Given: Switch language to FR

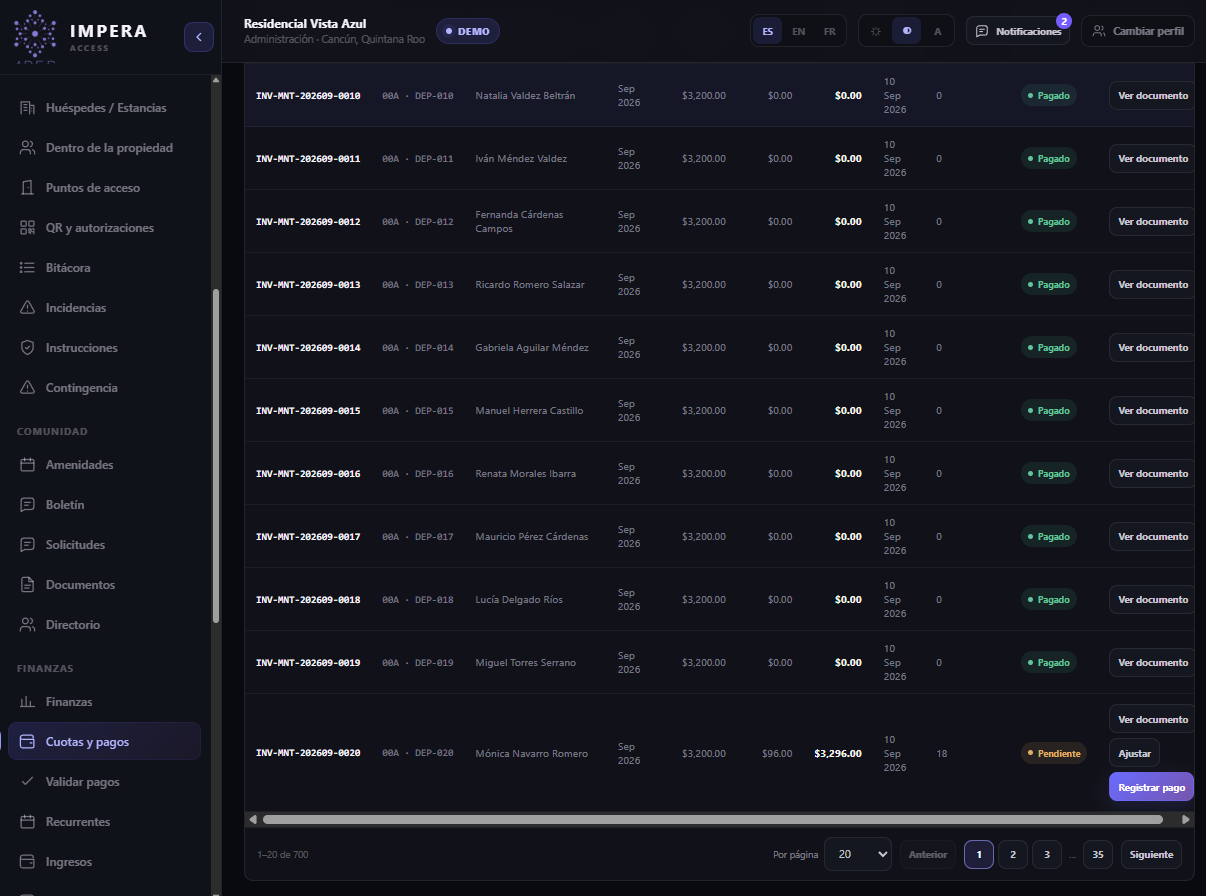Looking at the screenshot, I should coord(830,31).
